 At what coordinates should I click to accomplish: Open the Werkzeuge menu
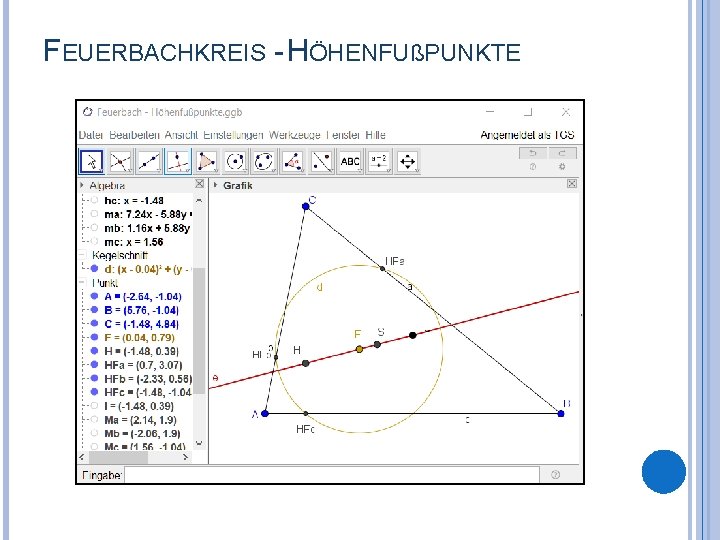point(294,135)
